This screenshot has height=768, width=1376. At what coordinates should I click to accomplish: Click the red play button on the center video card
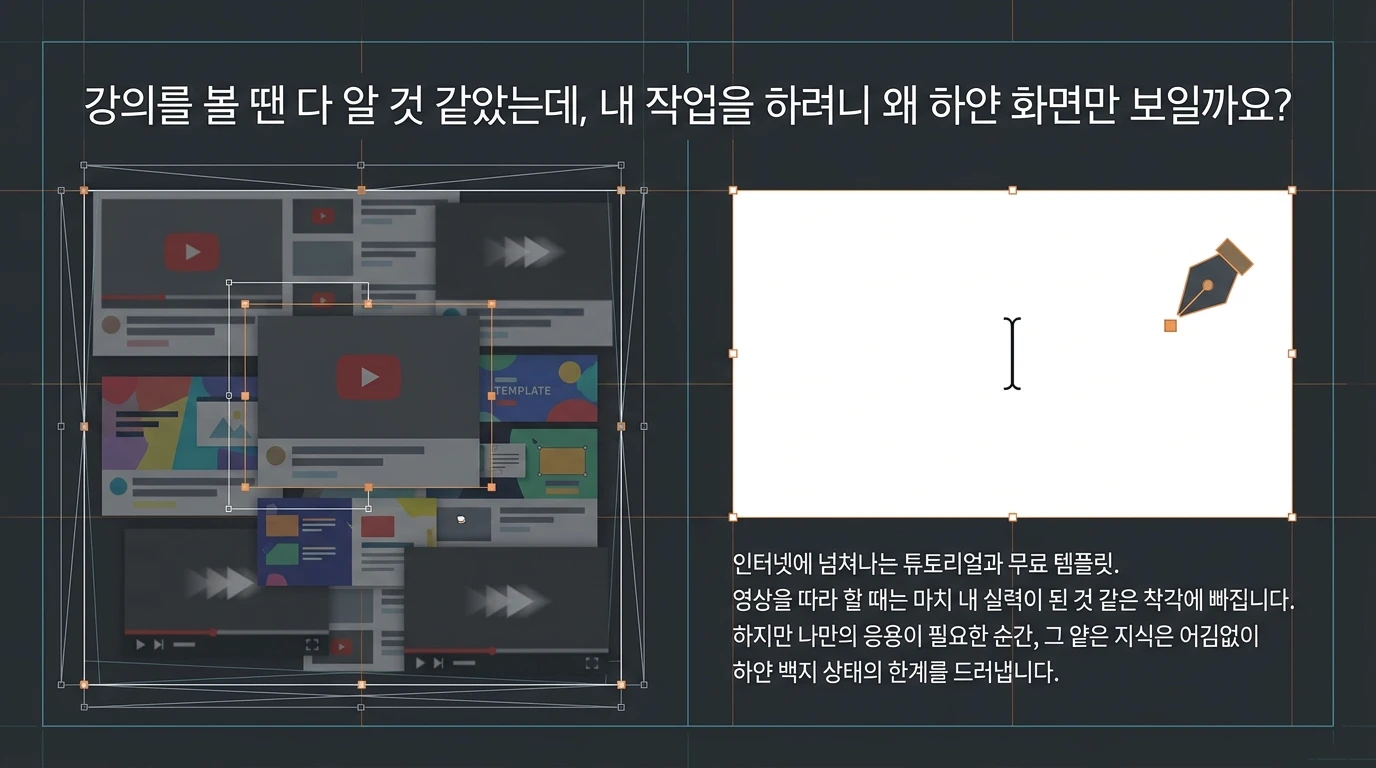(x=369, y=377)
